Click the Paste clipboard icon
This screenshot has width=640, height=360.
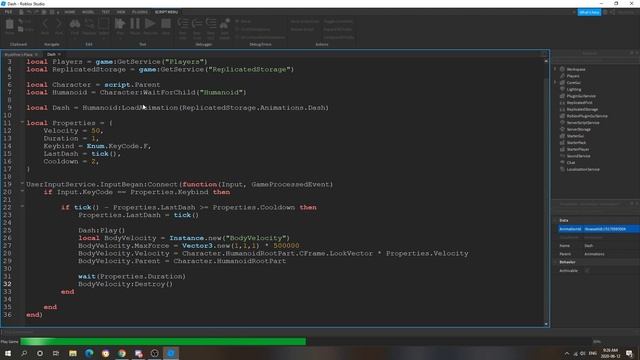click(9, 25)
